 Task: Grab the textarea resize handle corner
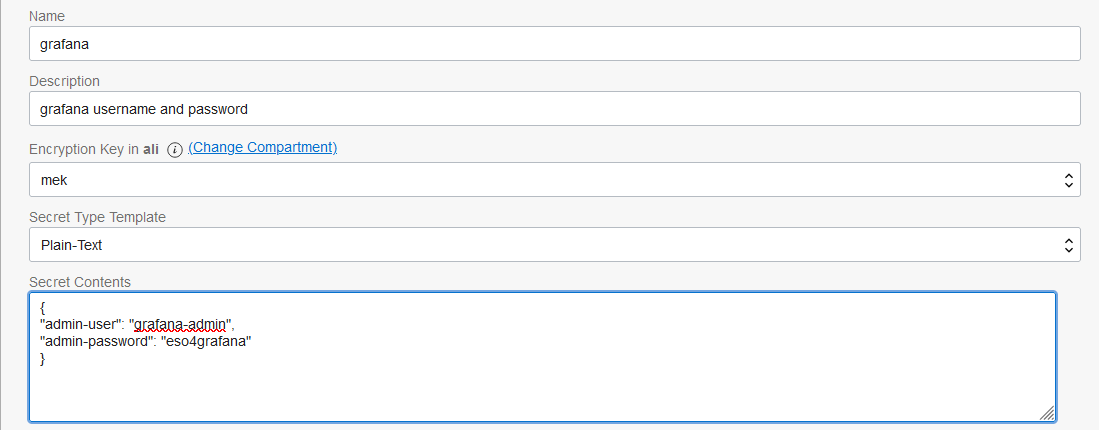[1046, 412]
